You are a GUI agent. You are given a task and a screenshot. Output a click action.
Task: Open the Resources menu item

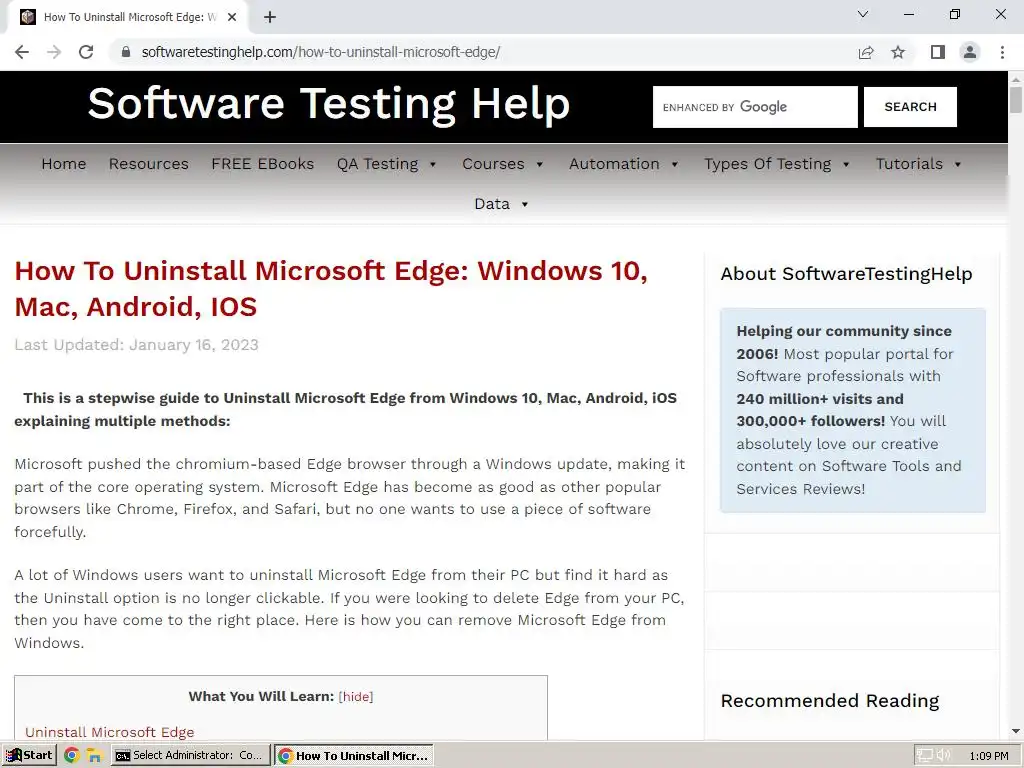coord(149,164)
